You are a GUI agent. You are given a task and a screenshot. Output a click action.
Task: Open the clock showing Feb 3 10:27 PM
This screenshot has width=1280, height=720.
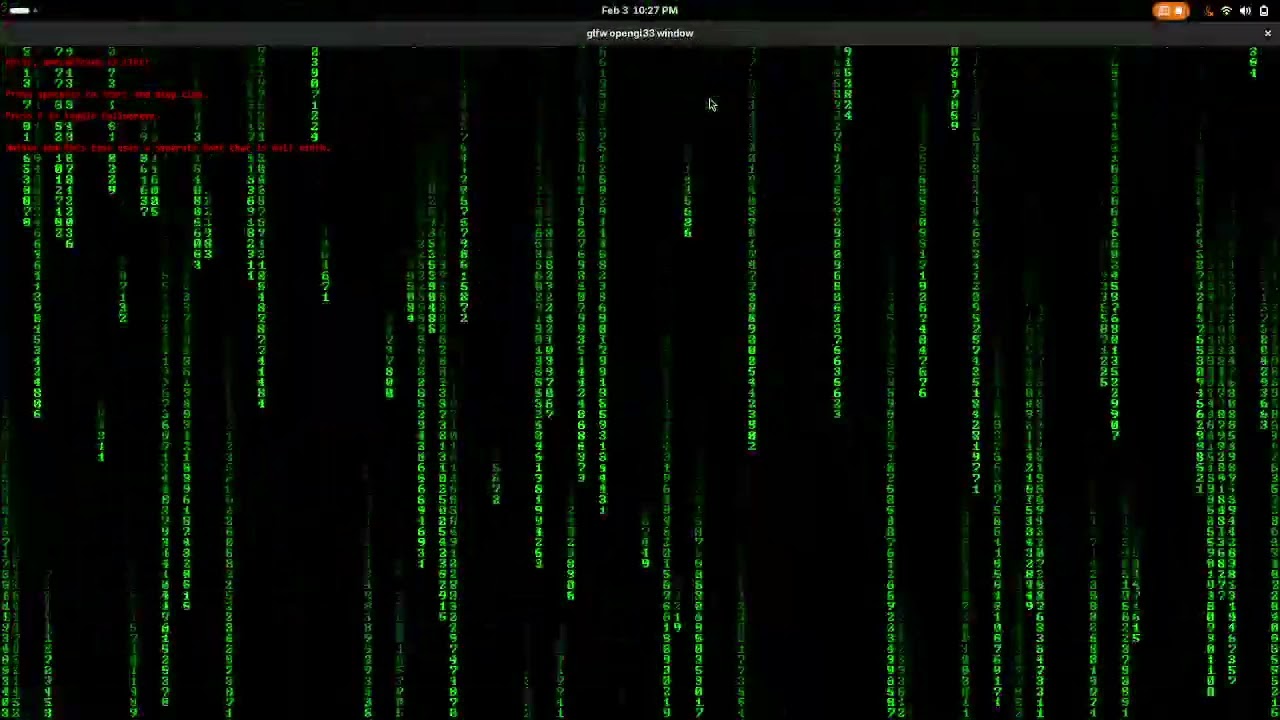coord(639,10)
